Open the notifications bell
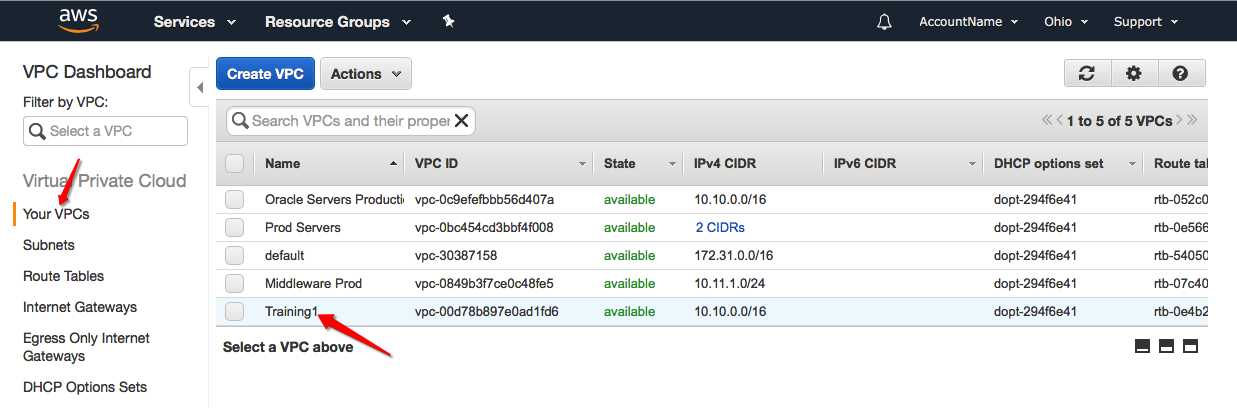This screenshot has width=1237, height=408. 884,22
